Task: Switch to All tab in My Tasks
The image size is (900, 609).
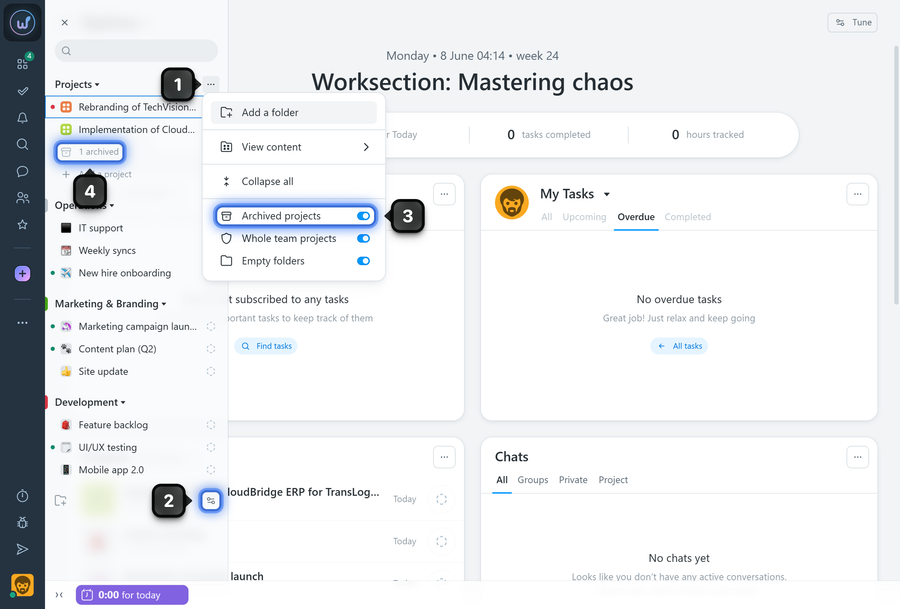Action: [546, 217]
